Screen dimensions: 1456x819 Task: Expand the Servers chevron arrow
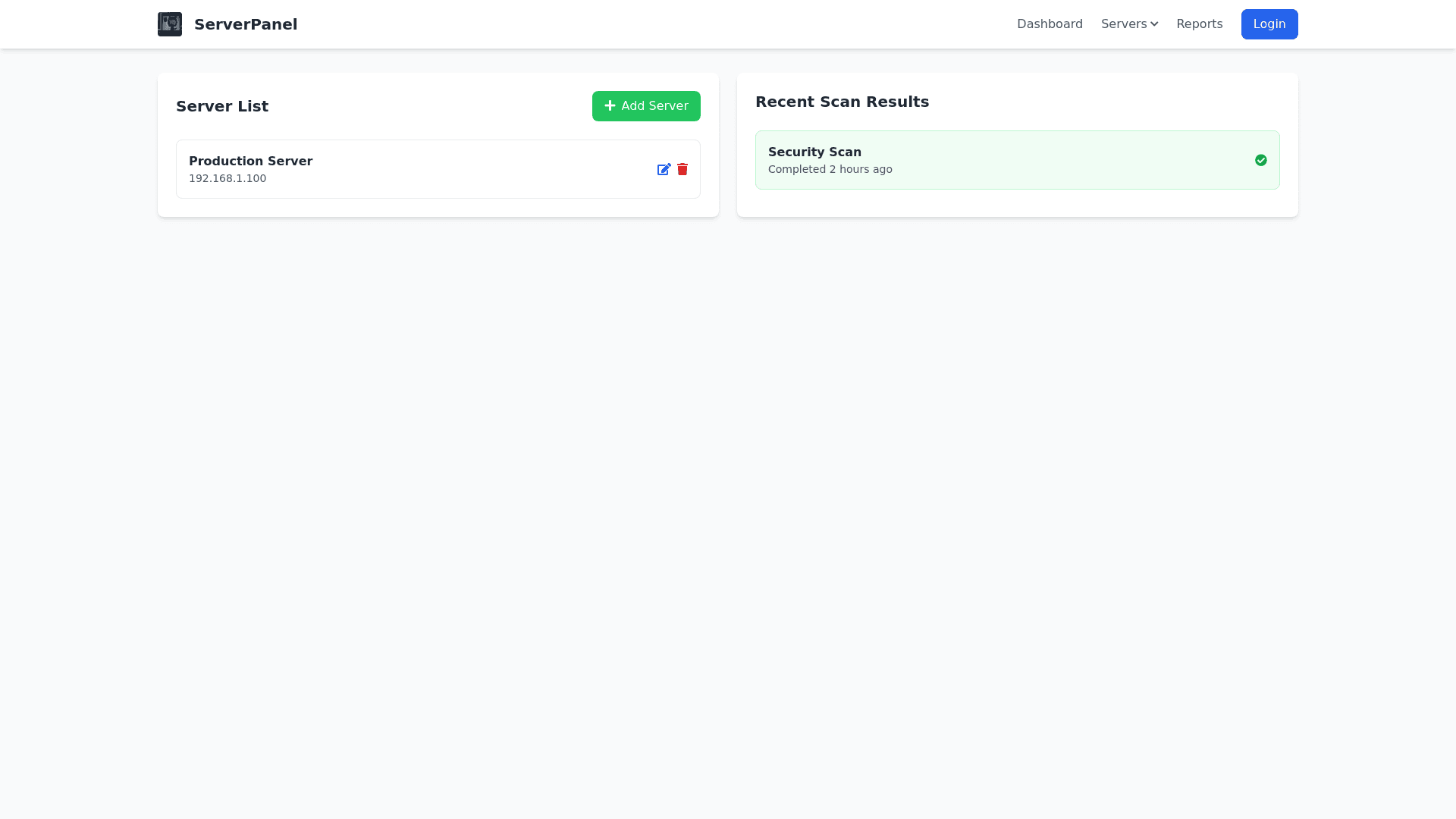[1154, 24]
